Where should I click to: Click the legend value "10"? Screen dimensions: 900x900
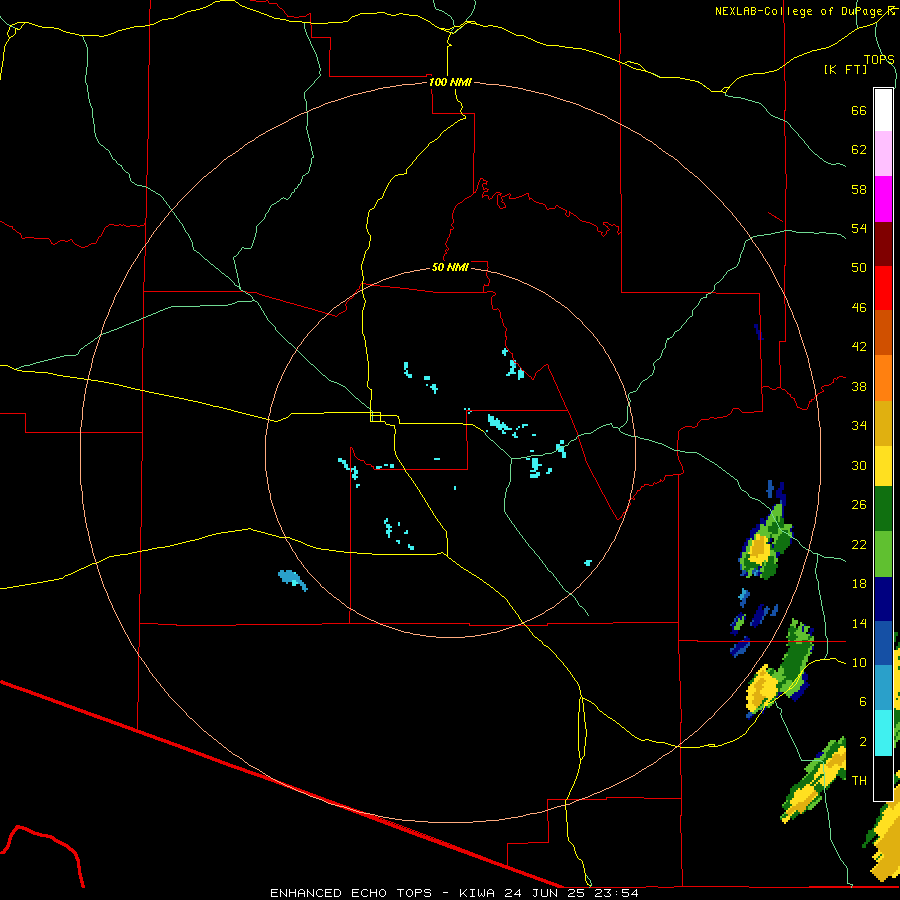click(859, 663)
